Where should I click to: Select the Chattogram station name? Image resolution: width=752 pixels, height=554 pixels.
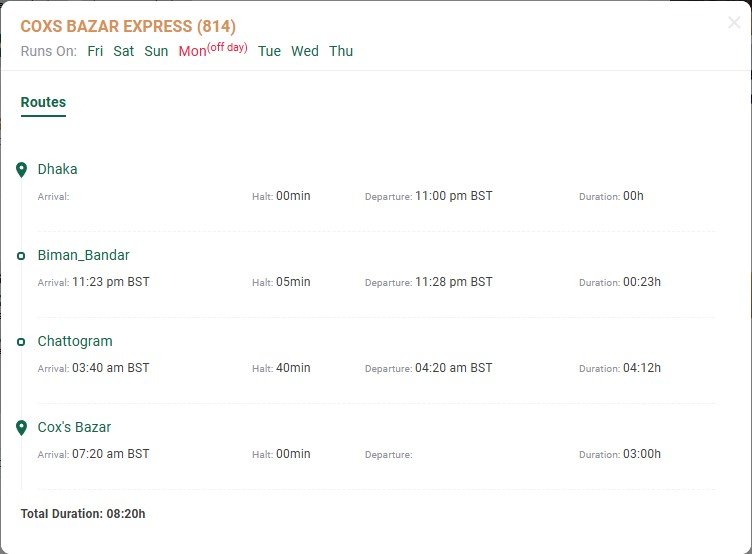75,342
